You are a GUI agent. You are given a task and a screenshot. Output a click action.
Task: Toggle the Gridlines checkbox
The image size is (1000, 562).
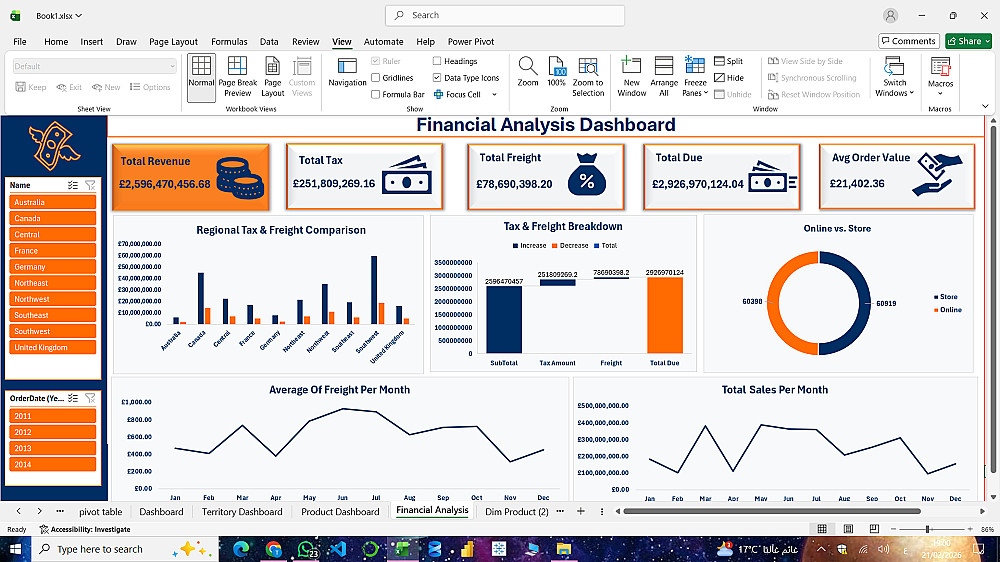(x=376, y=78)
